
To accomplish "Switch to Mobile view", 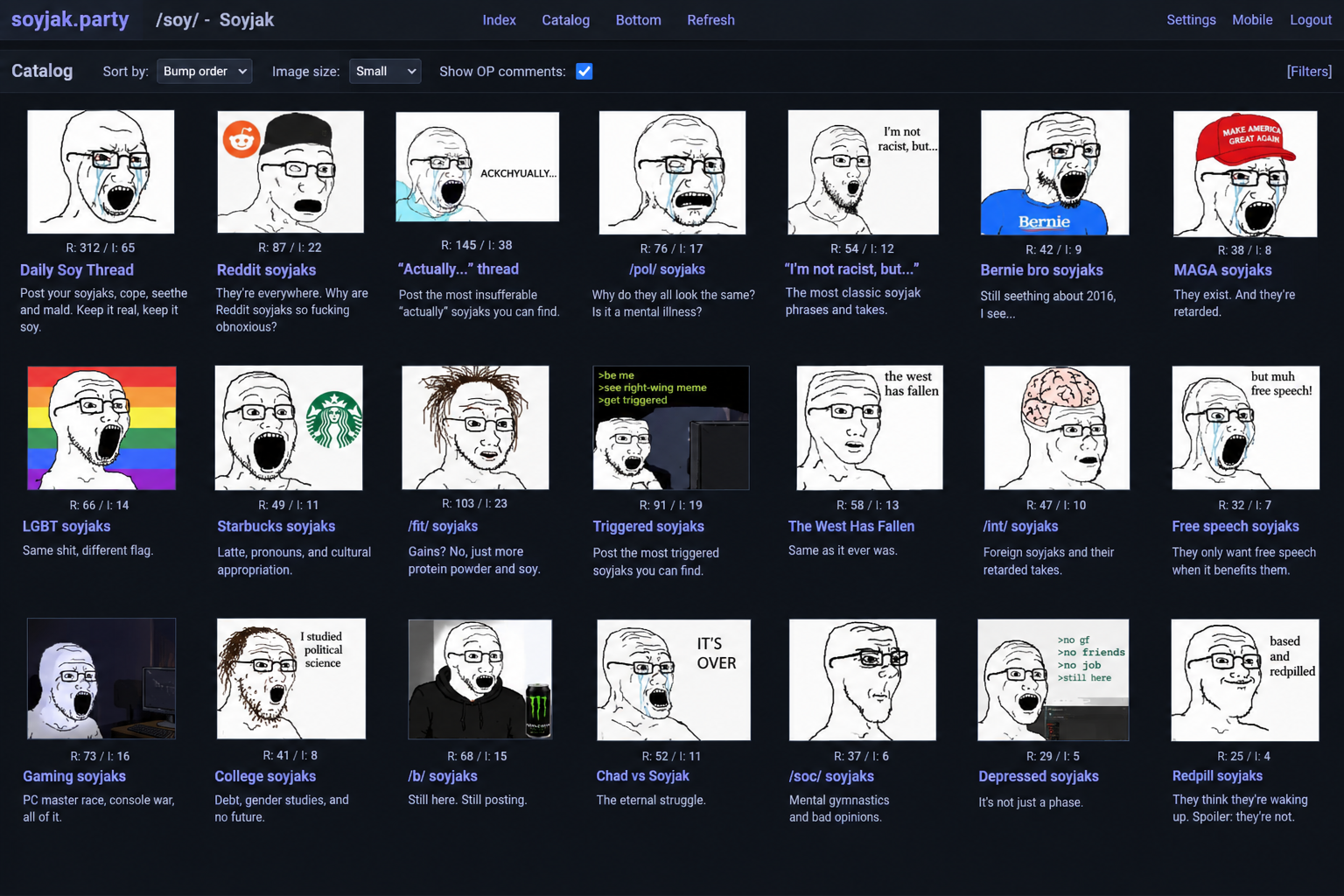I will [x=1252, y=20].
